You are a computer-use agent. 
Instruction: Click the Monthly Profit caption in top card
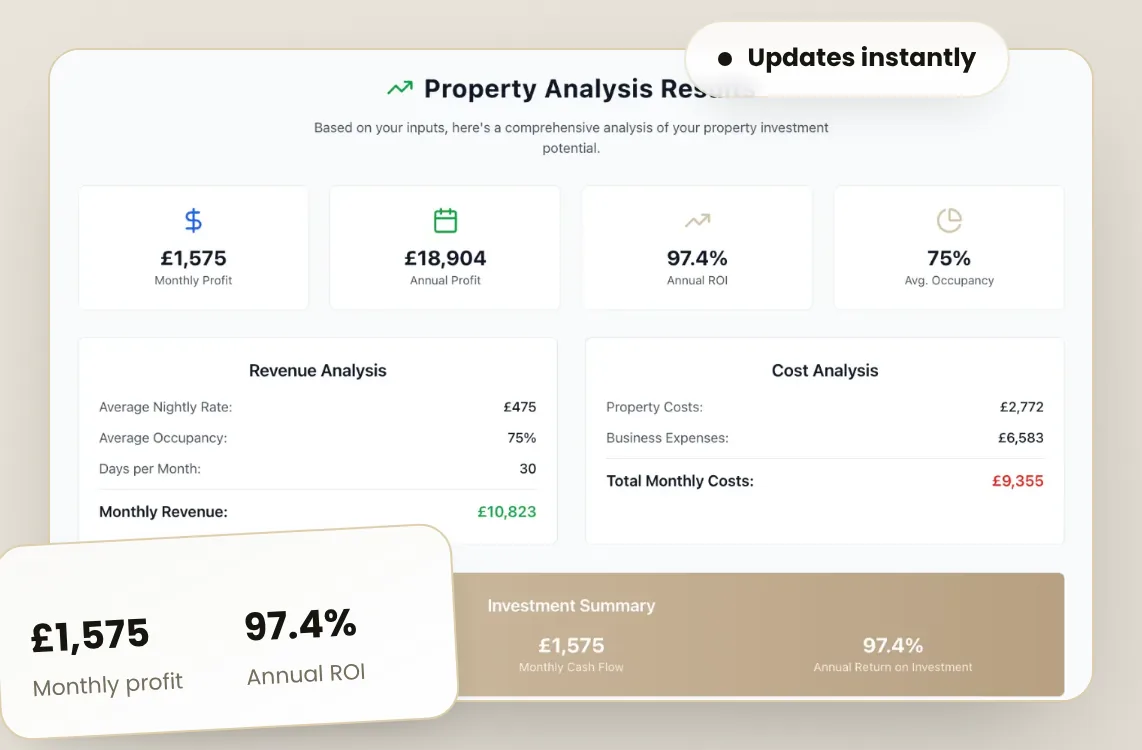(193, 280)
